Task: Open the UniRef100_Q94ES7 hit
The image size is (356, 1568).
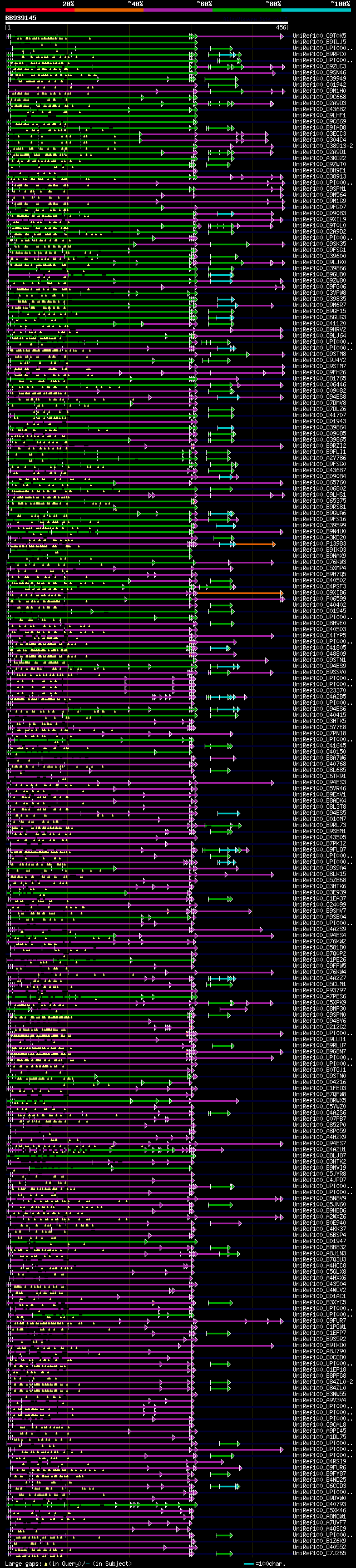Action: coord(319,1144)
